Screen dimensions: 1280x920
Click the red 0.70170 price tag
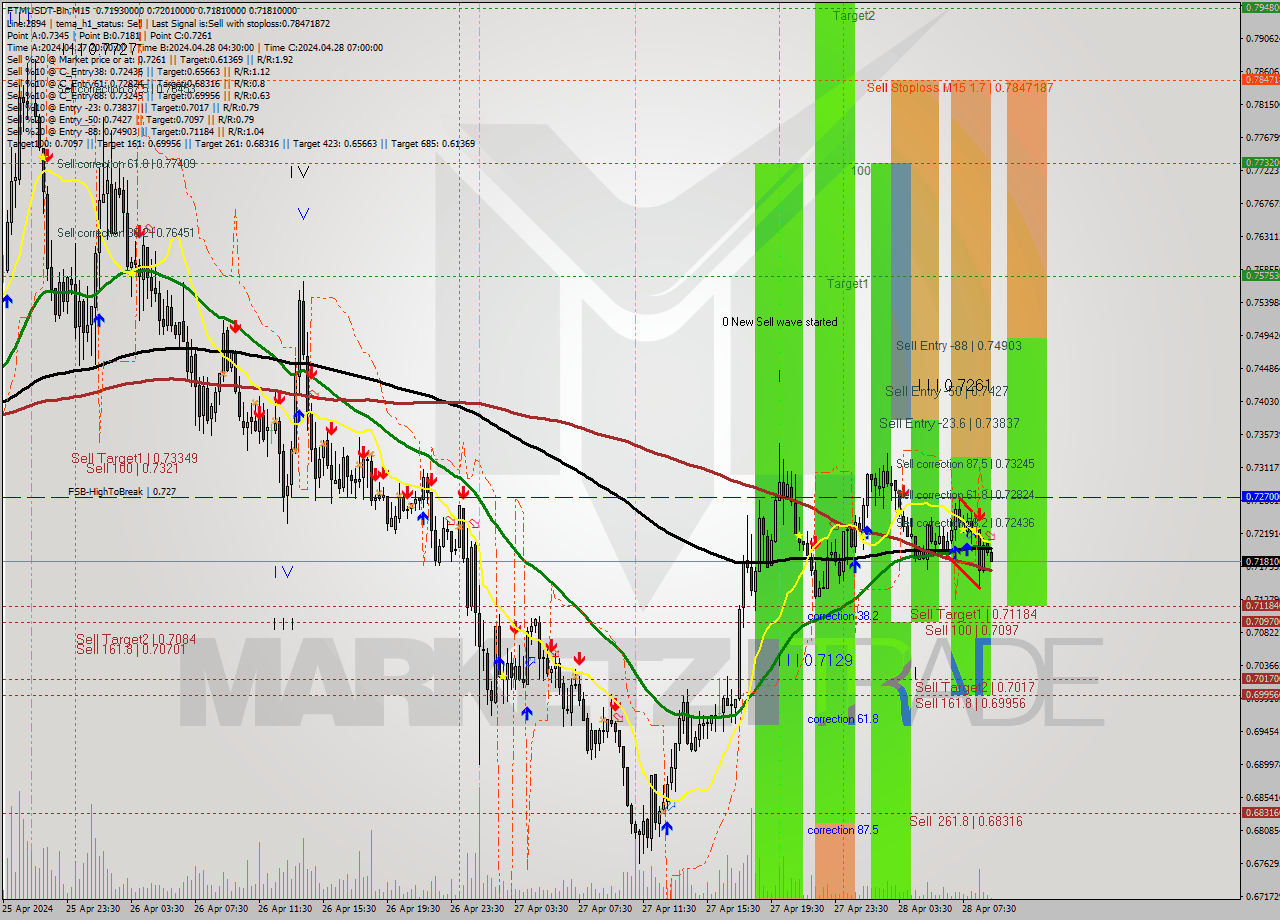(1260, 679)
